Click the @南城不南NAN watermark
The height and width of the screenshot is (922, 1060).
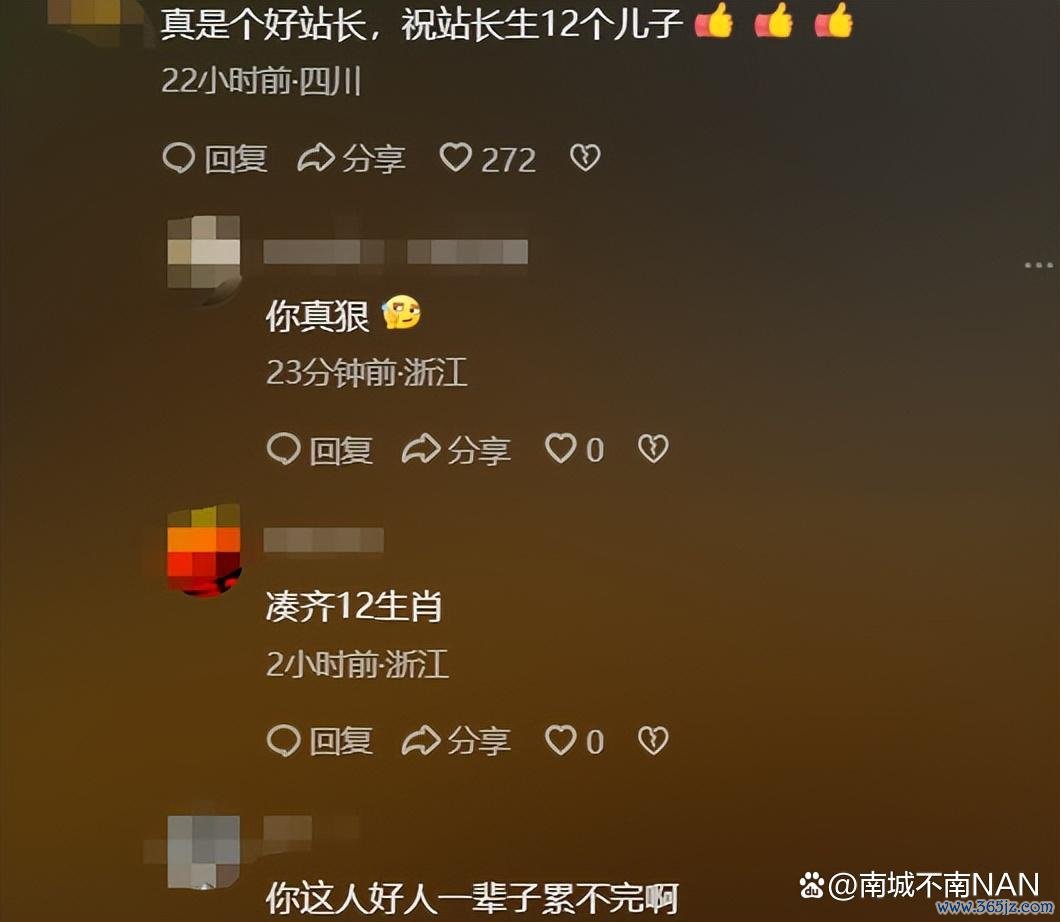pyautogui.click(x=919, y=885)
